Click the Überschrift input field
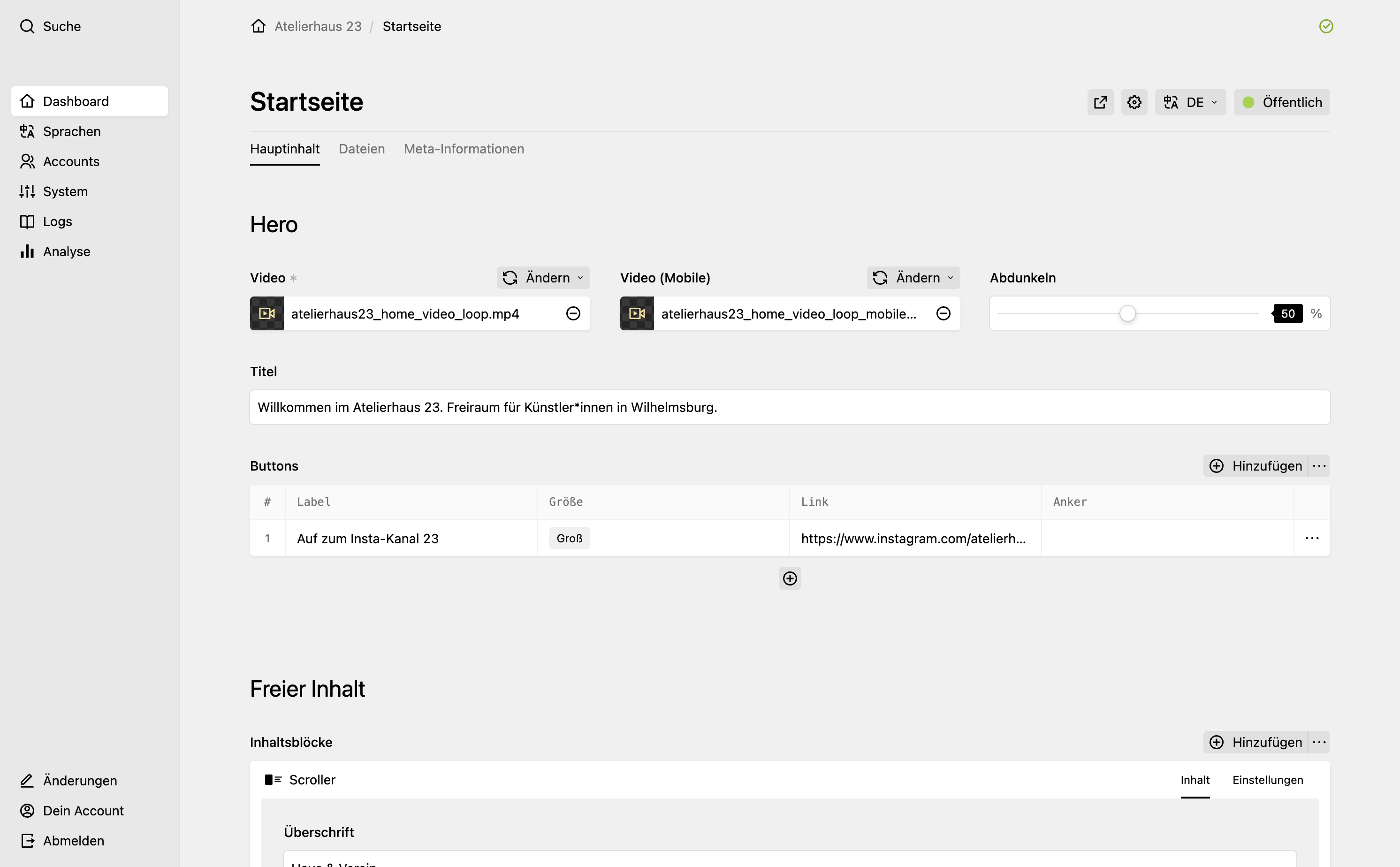Screen dimensions: 1400x867 coord(790,859)
